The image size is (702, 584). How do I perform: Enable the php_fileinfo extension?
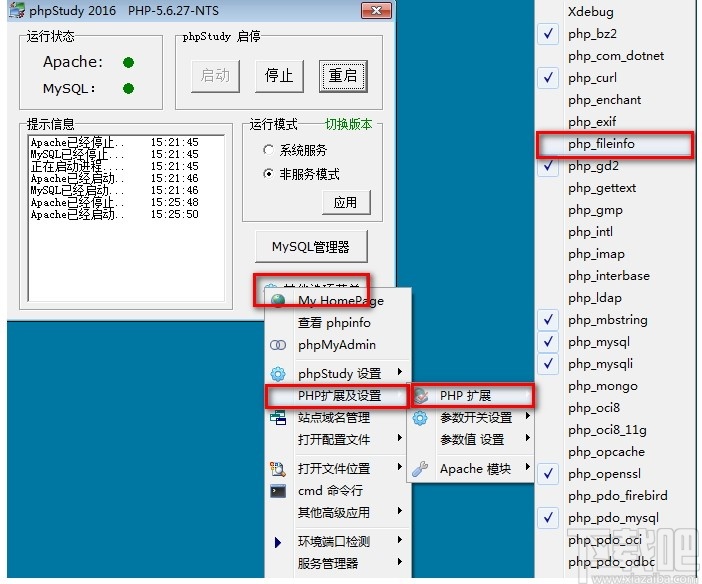(615, 144)
